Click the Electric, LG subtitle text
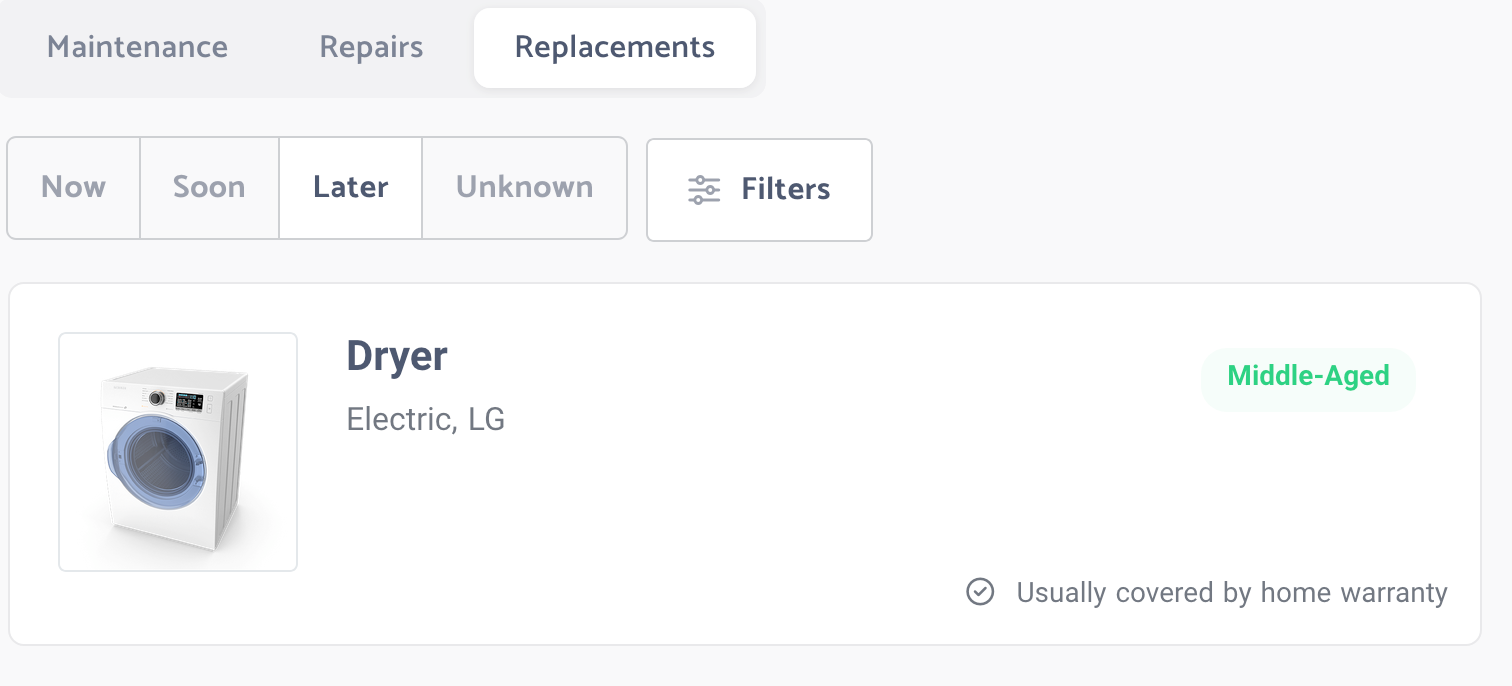This screenshot has height=686, width=1512. click(x=426, y=419)
